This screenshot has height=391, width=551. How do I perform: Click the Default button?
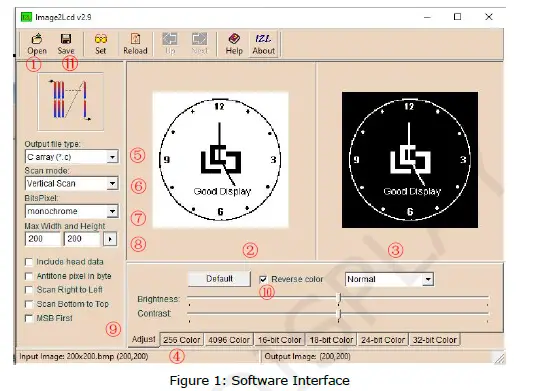tap(219, 279)
